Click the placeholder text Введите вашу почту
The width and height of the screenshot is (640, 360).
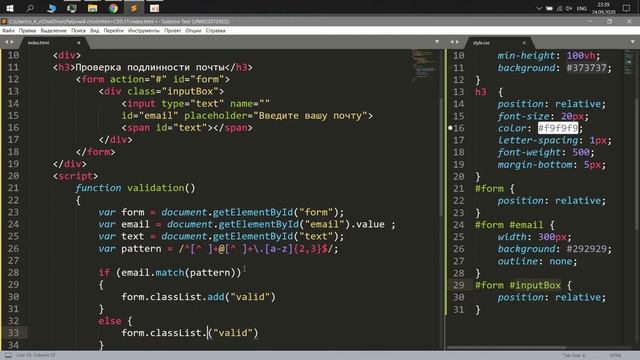coord(310,116)
